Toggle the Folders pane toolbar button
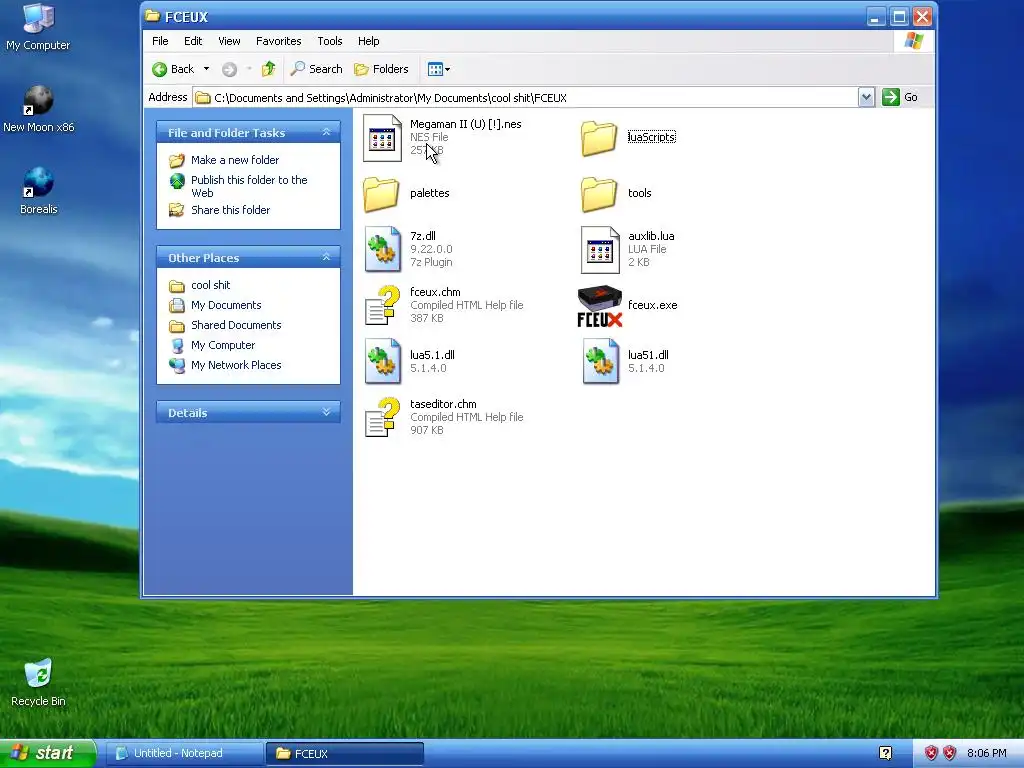The height and width of the screenshot is (768, 1024). 381,69
